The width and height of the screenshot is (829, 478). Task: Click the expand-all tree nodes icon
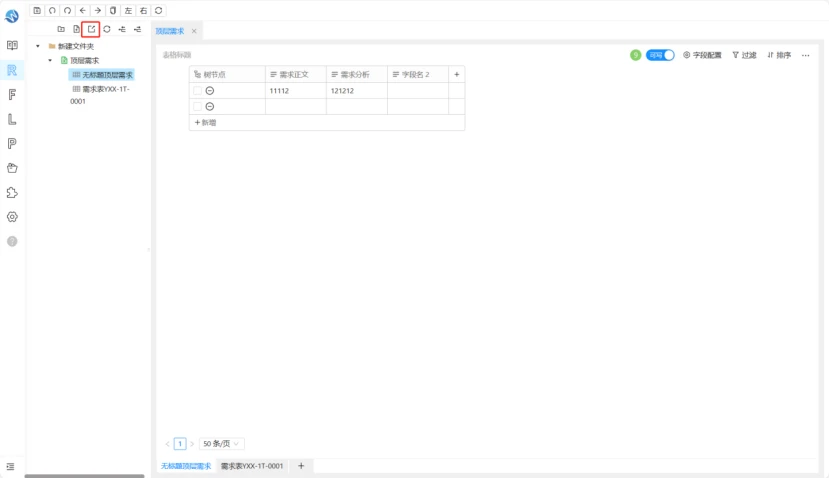pyautogui.click(x=122, y=29)
